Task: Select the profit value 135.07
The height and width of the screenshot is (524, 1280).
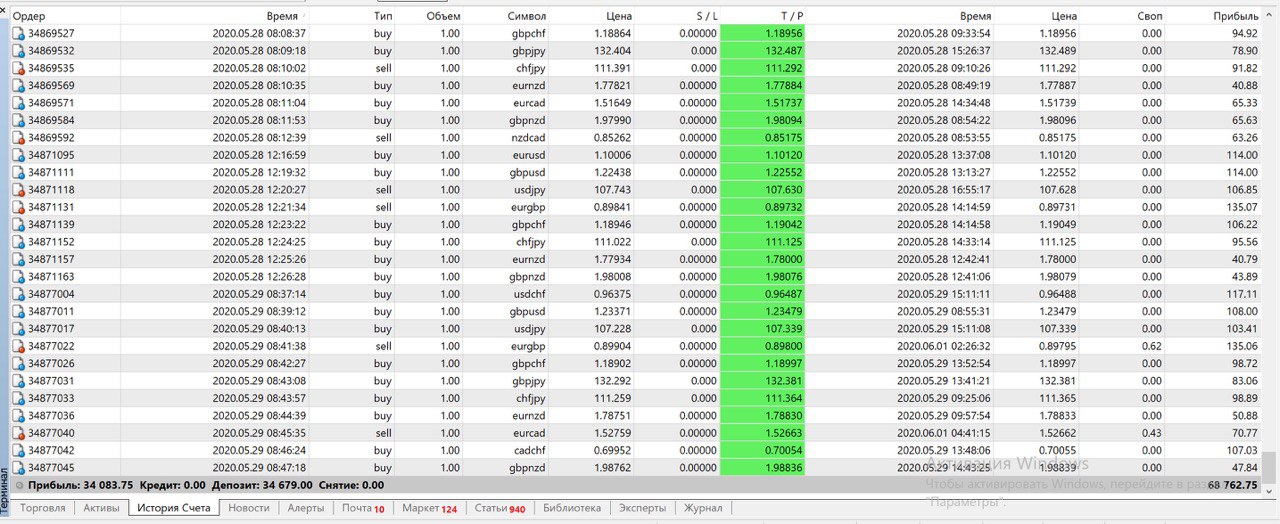Action: [x=1240, y=207]
